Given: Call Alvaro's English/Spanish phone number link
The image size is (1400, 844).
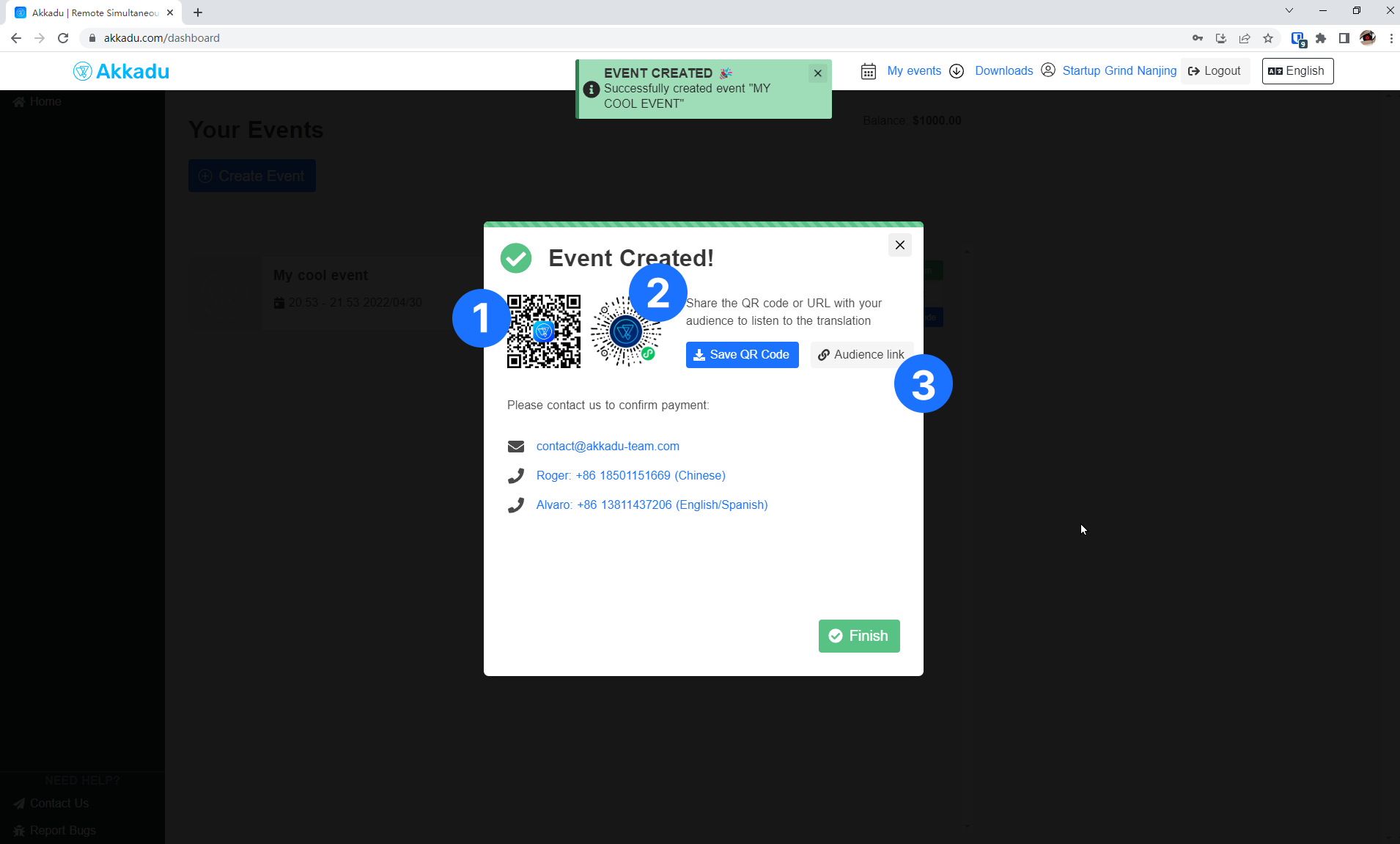Looking at the screenshot, I should (x=652, y=504).
